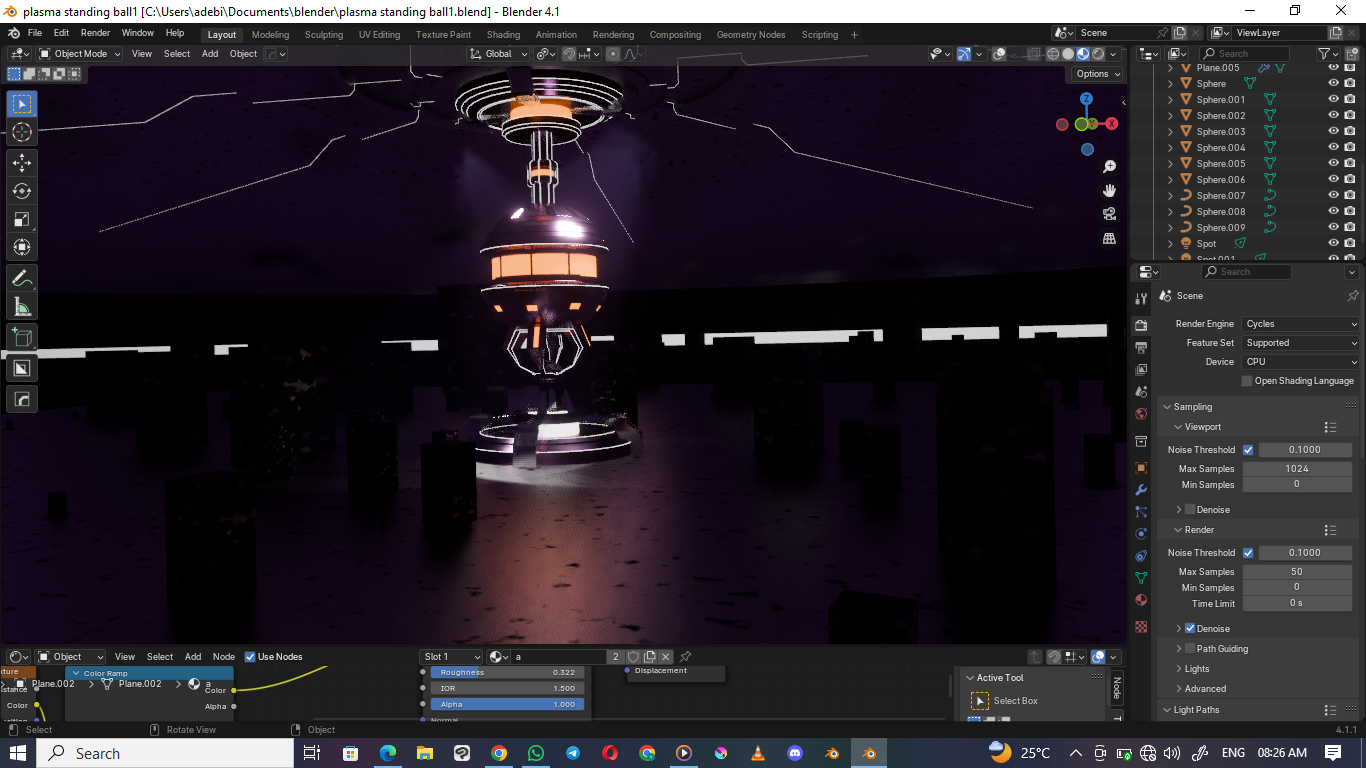Open Blender from Windows taskbar

pyautogui.click(x=870, y=753)
